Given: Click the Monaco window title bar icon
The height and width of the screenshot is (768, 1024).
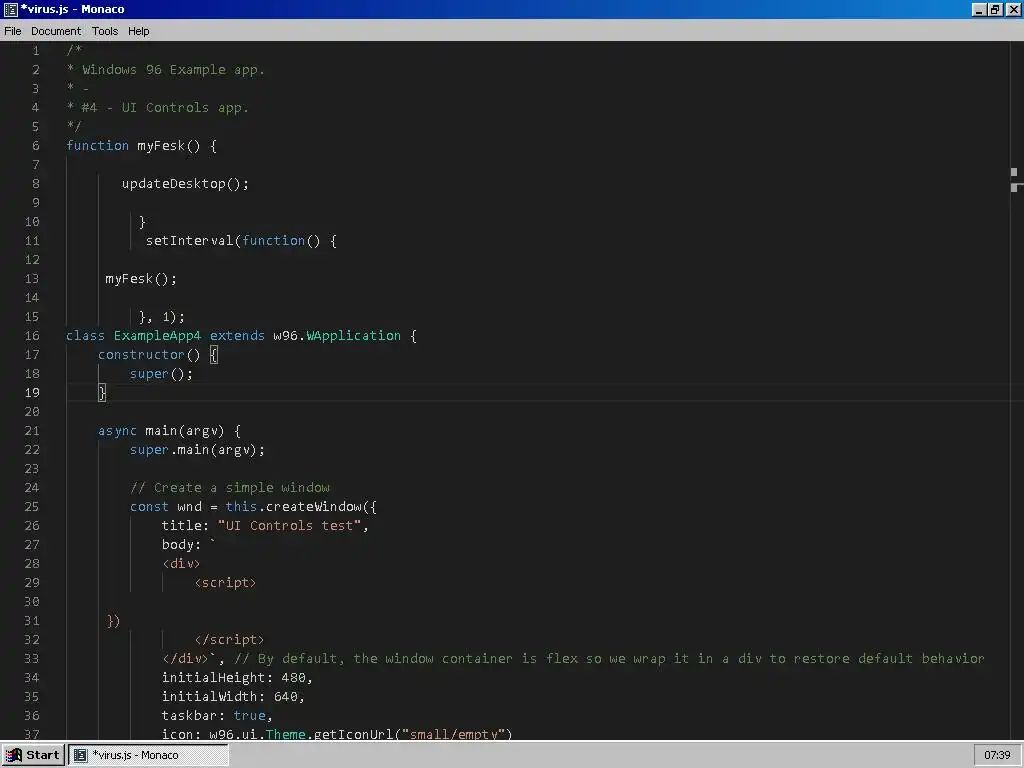Looking at the screenshot, I should (x=10, y=9).
